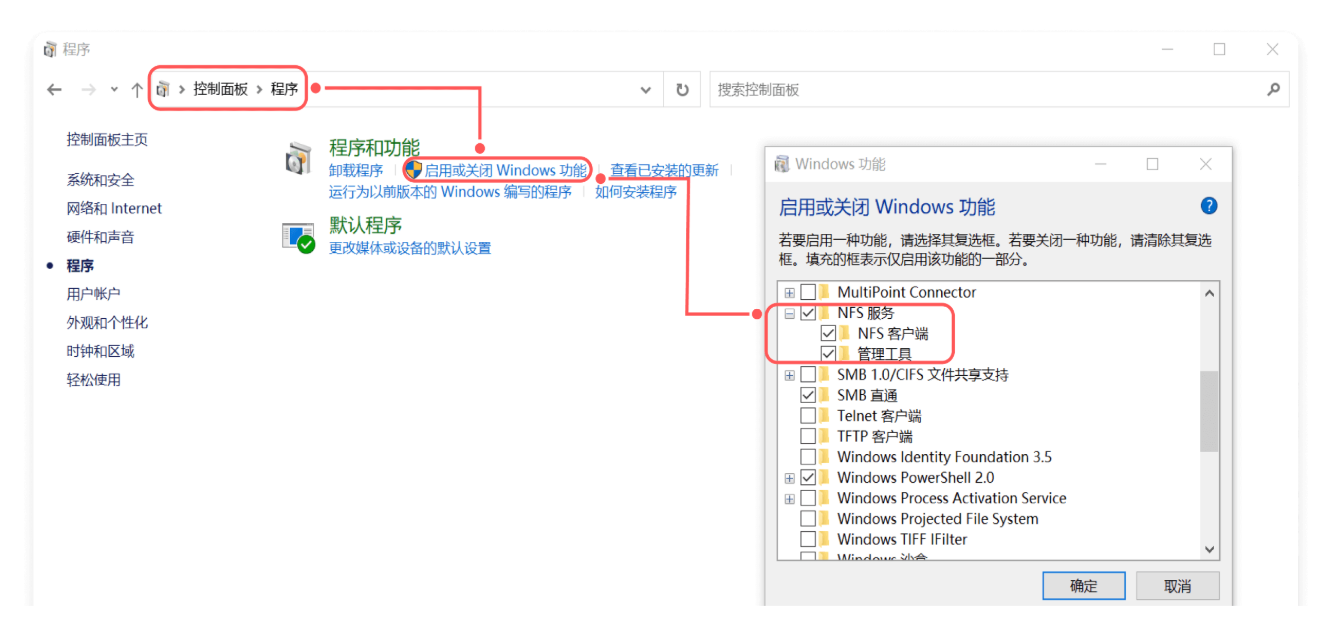Screen dimensions: 1319x623
Task: Click the Control Panel icon in the address bar
Action: point(163,89)
